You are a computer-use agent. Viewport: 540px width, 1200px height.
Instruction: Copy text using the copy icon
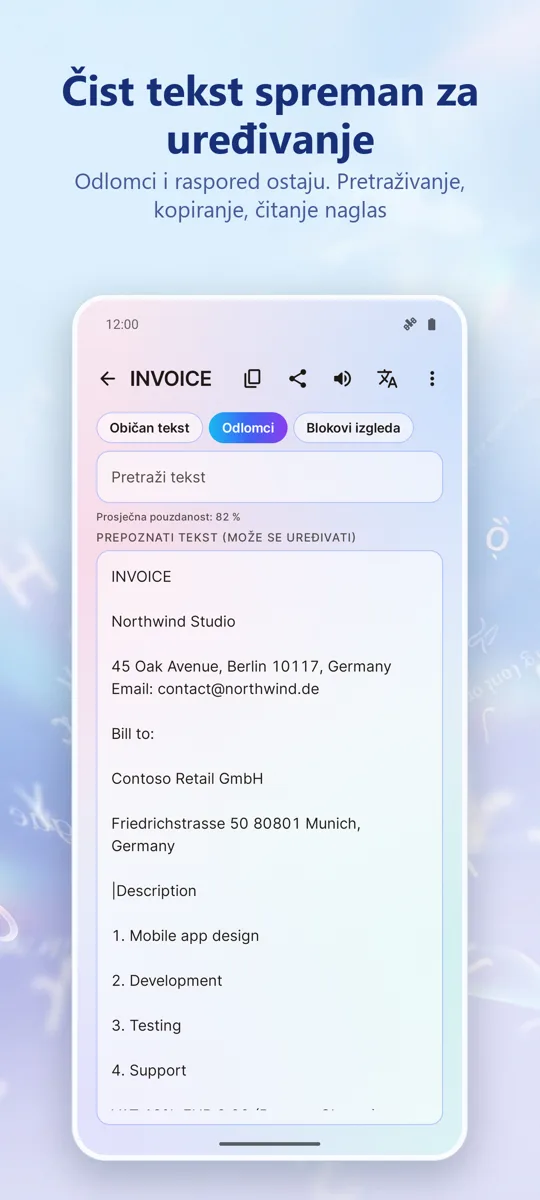[253, 379]
